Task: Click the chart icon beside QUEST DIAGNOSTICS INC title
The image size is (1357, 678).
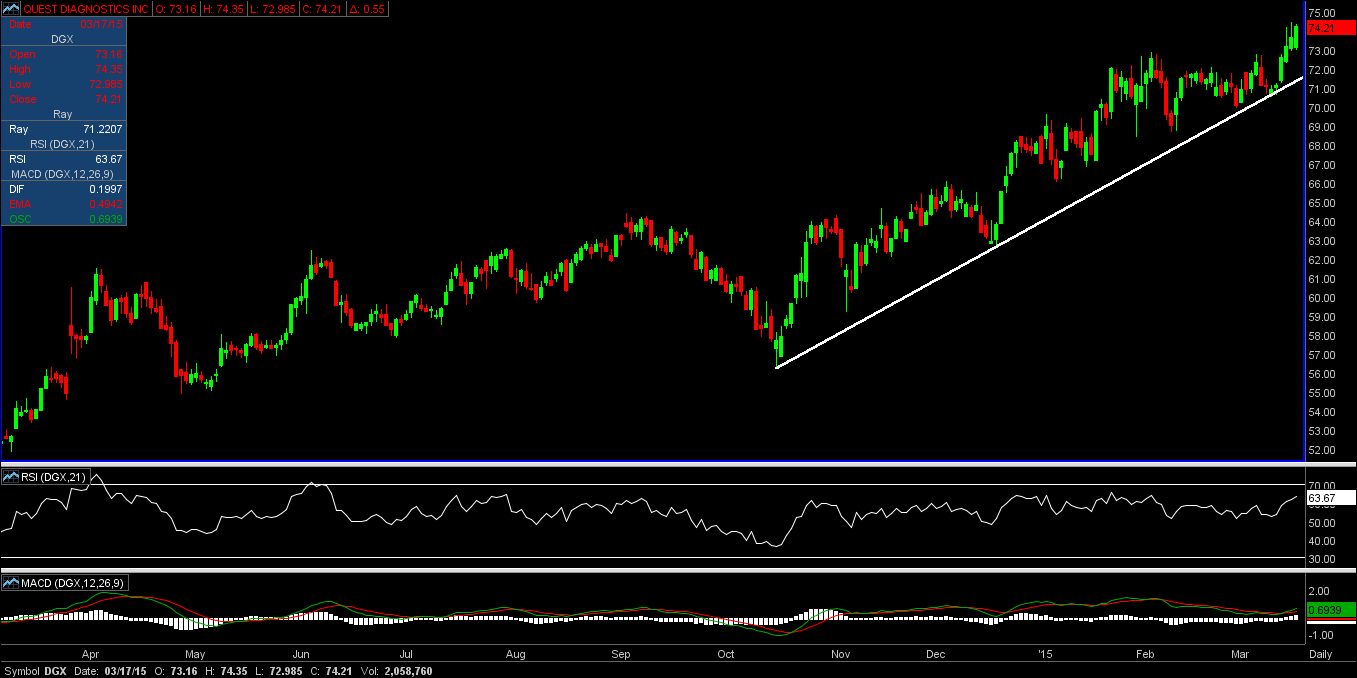Action: [x=11, y=8]
